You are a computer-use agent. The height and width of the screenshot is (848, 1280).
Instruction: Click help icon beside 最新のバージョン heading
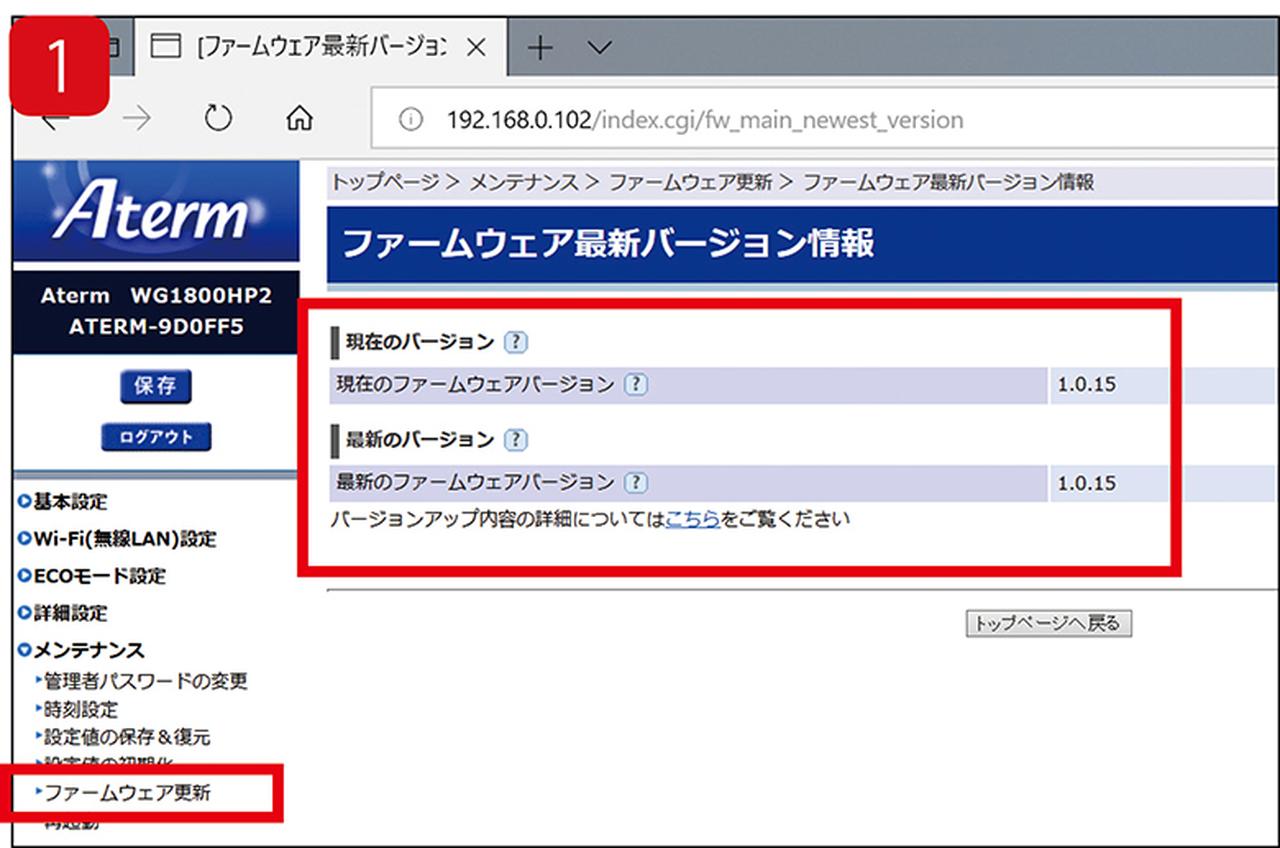515,440
